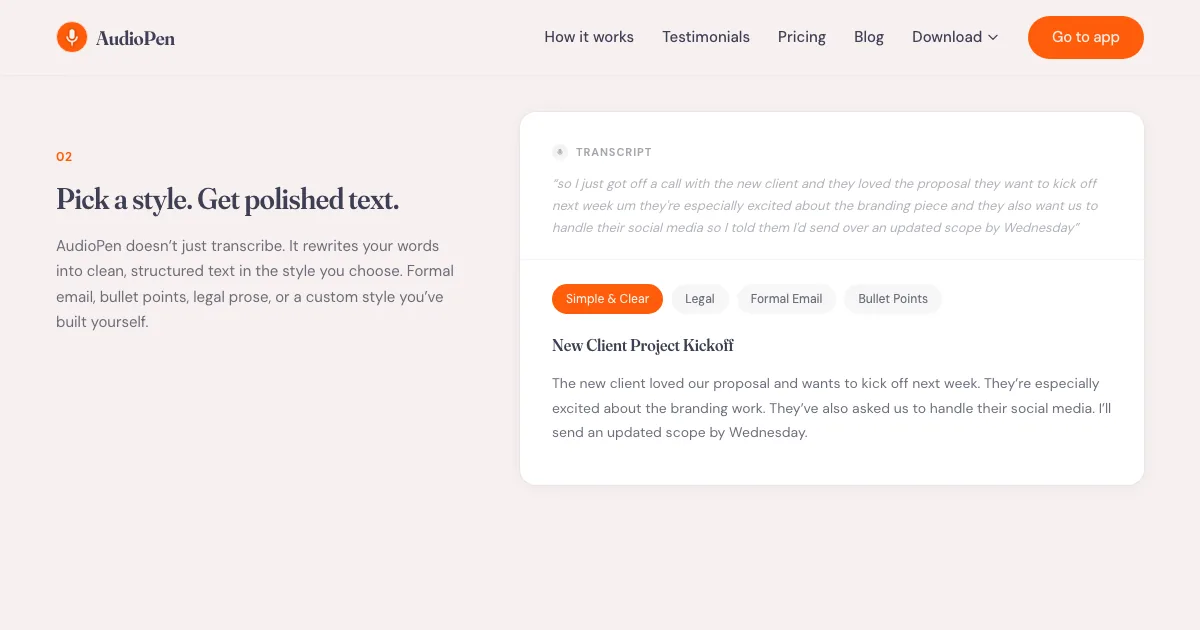Image resolution: width=1200 pixels, height=630 pixels.
Task: Visit the Blog from the navigation
Action: 869,37
